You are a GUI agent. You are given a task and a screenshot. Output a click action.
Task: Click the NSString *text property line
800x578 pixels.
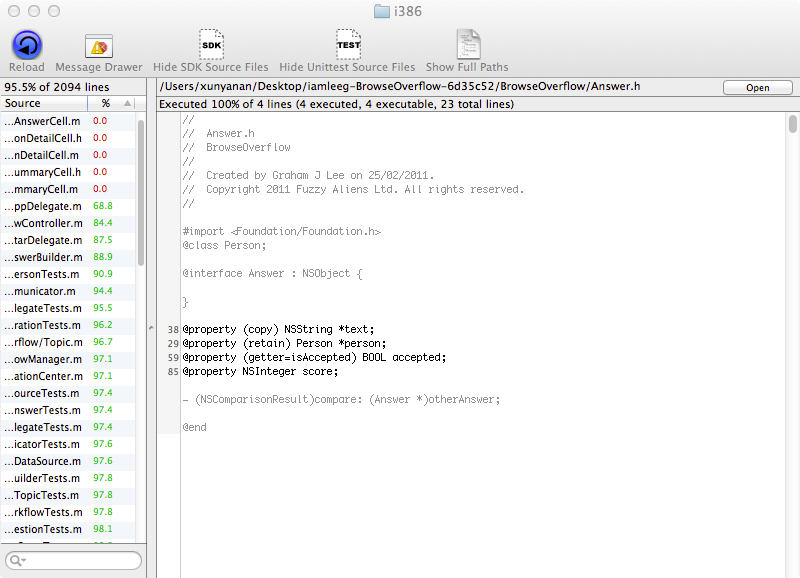(x=278, y=330)
